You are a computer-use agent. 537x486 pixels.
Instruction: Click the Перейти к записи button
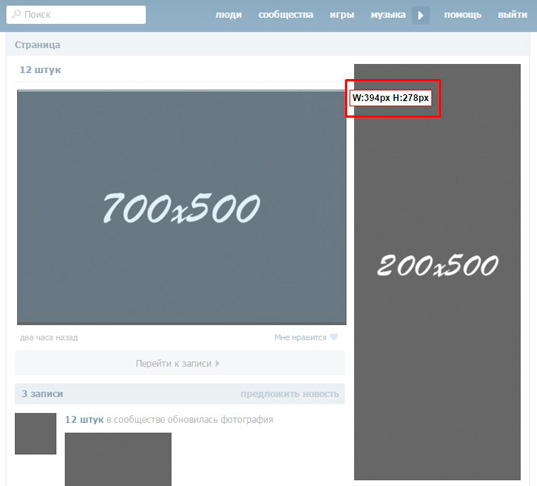point(180,363)
